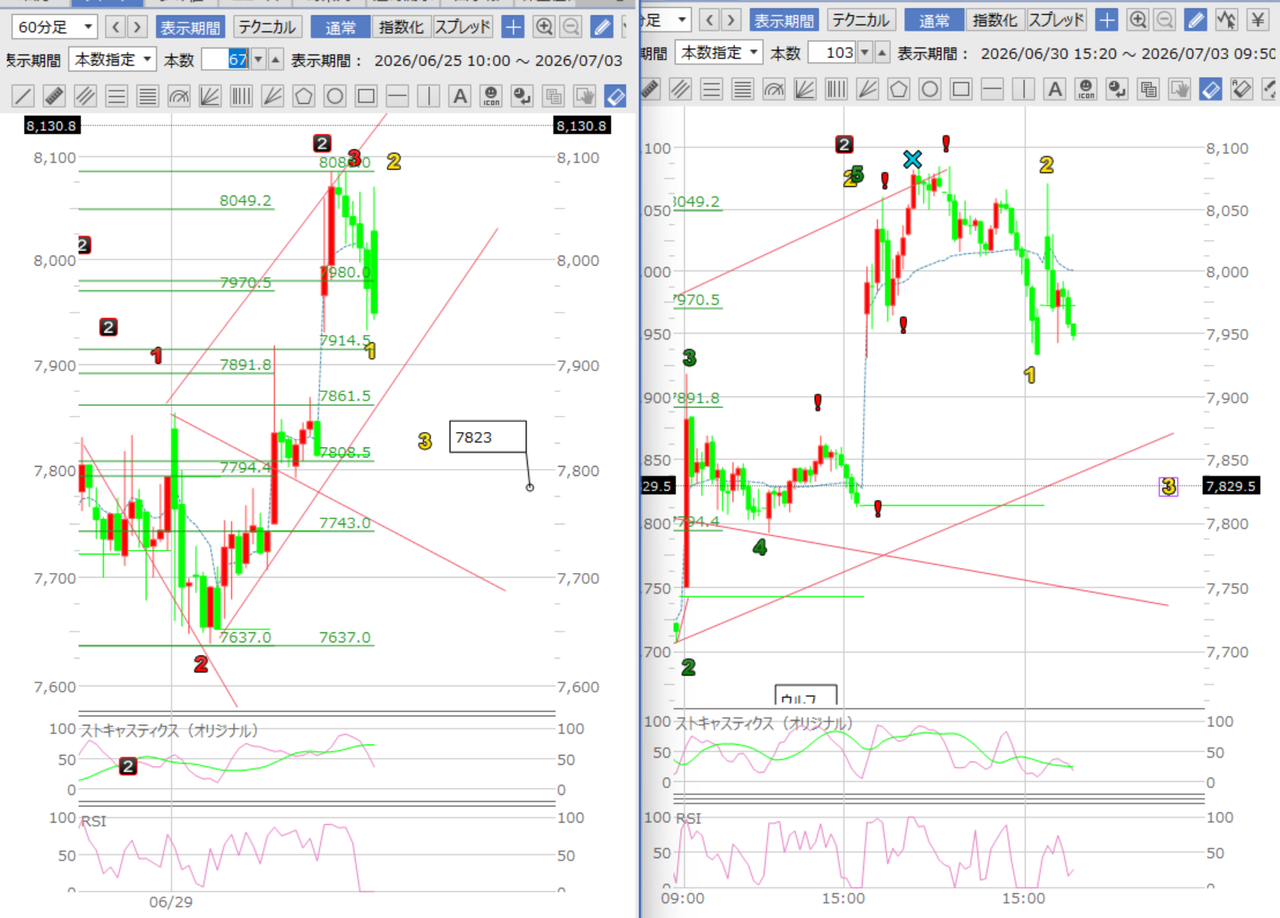
Task: Switch right chart to 指数化 mode
Action: click(x=995, y=20)
